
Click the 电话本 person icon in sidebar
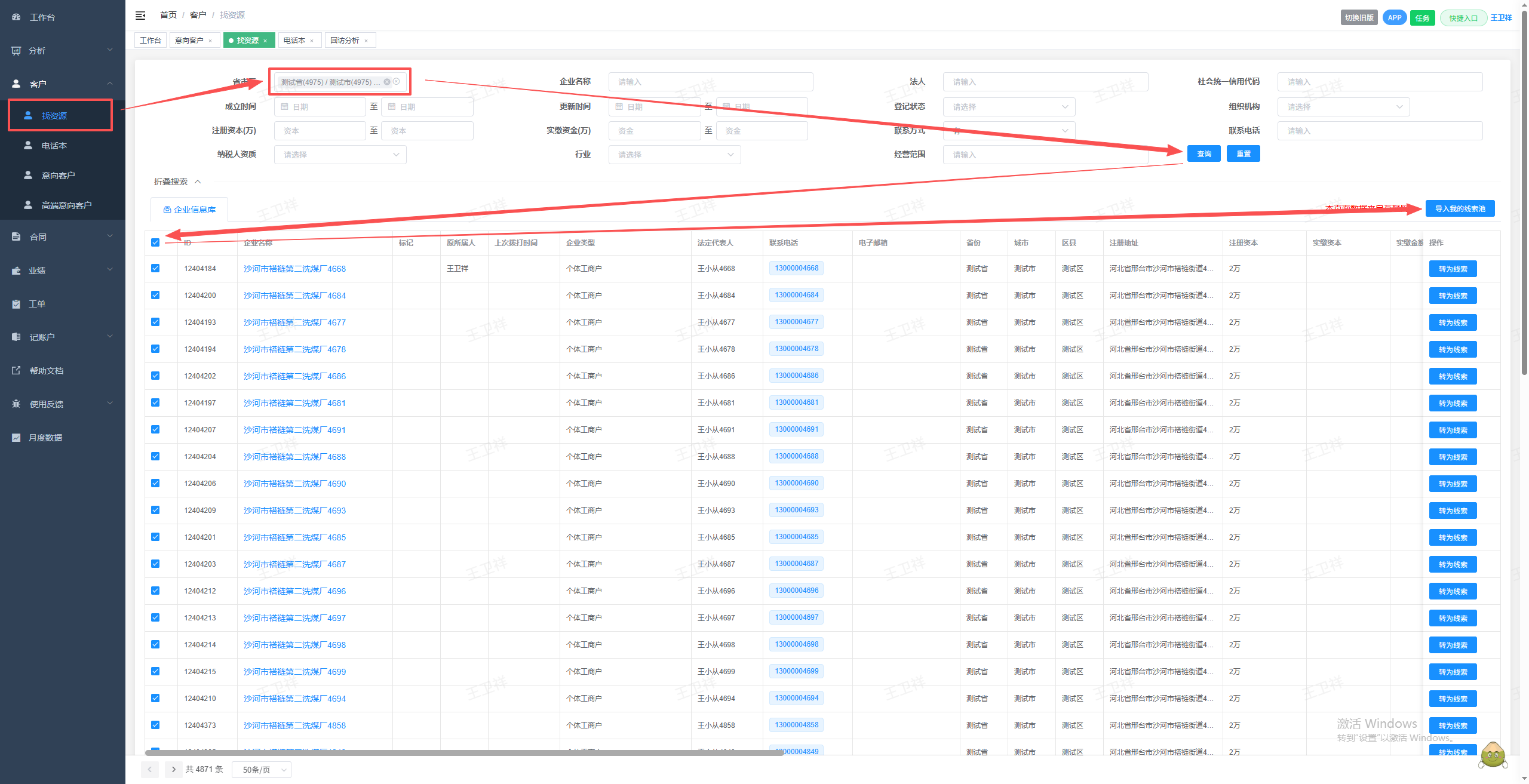[x=28, y=145]
